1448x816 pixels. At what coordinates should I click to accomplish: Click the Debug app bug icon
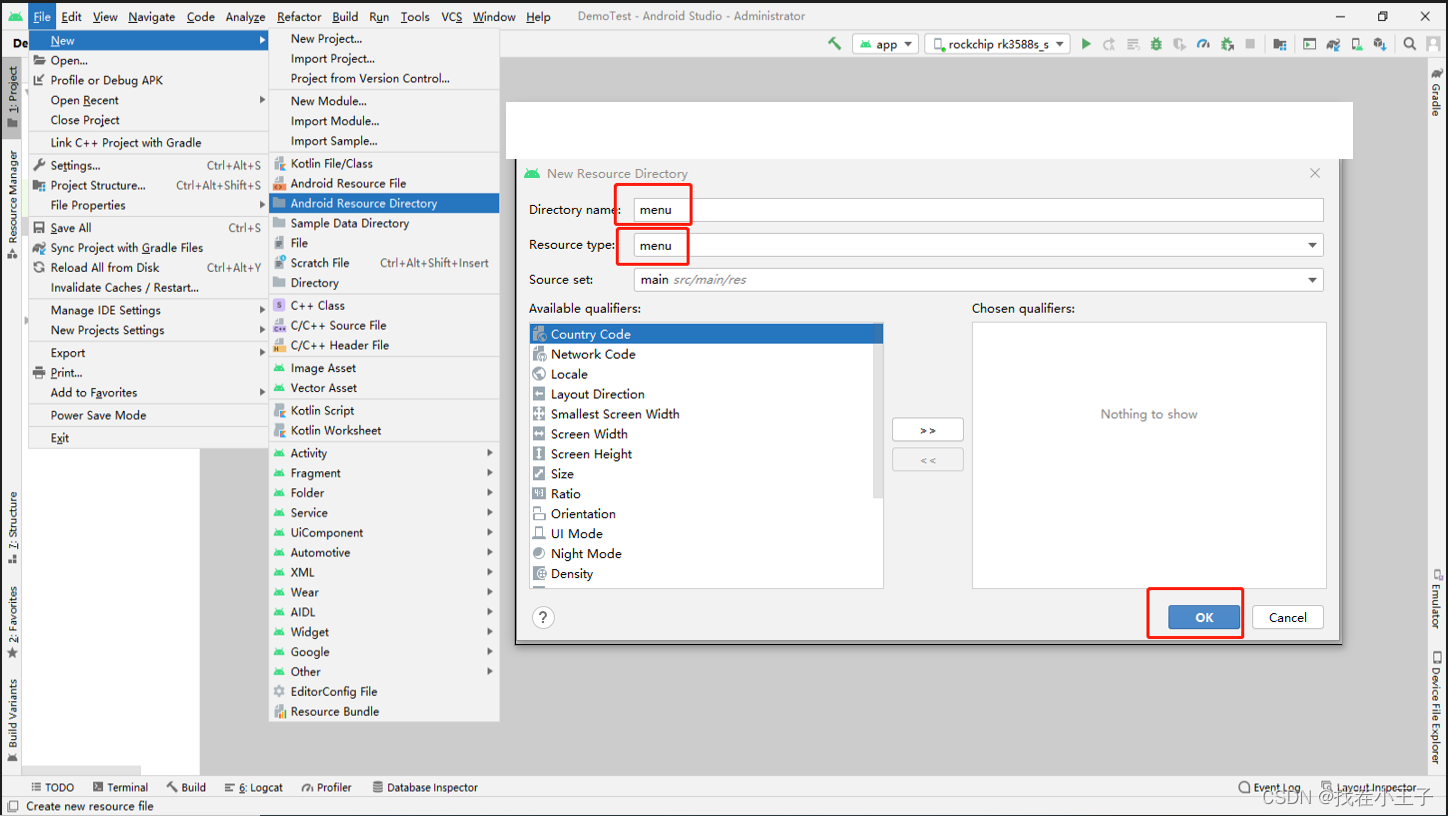coord(1156,44)
